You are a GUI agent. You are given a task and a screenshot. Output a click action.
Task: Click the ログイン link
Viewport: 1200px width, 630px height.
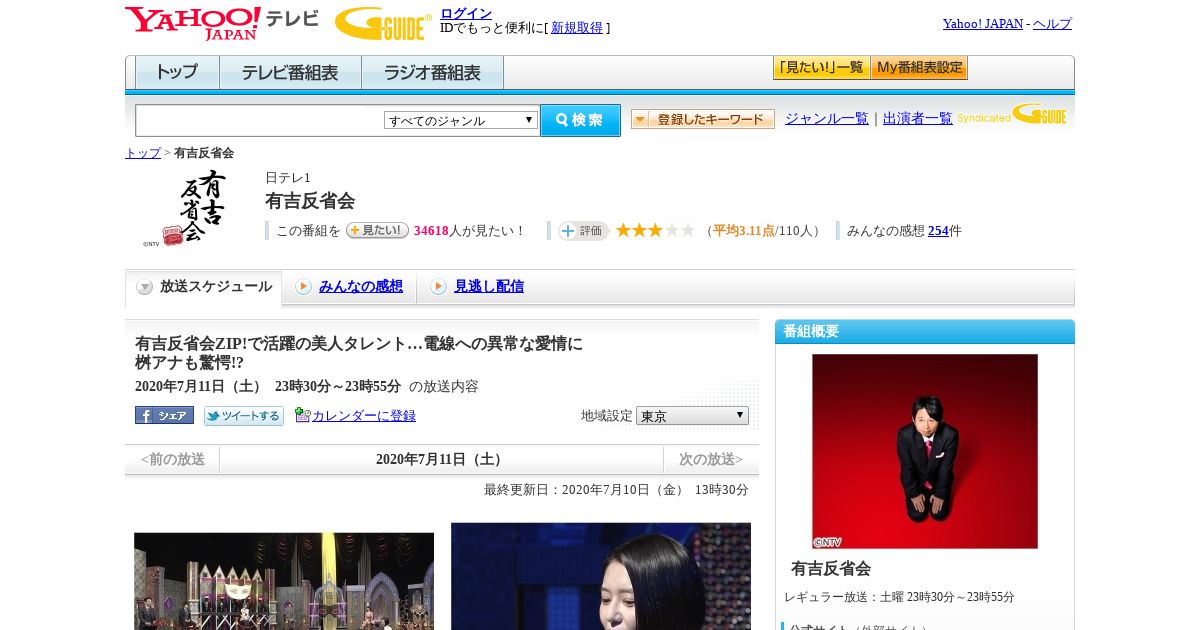[466, 13]
